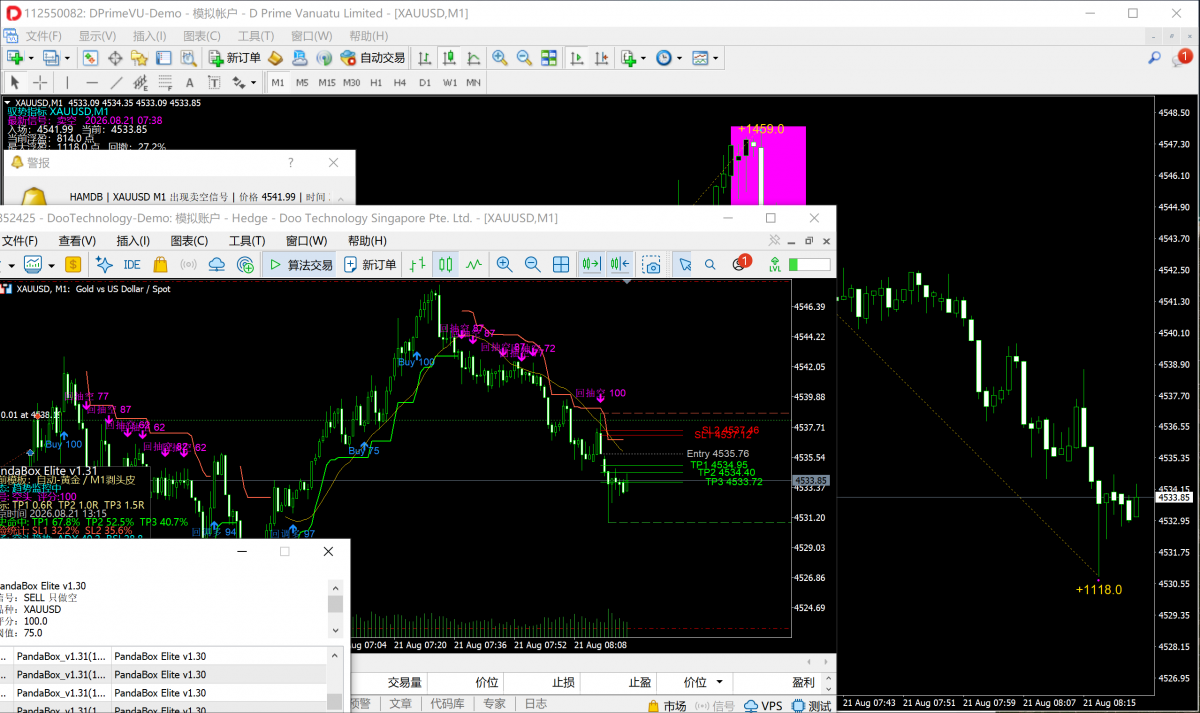1200x713 pixels.
Task: Open Market Watch icon in D Prime toolbar
Action: (90, 58)
